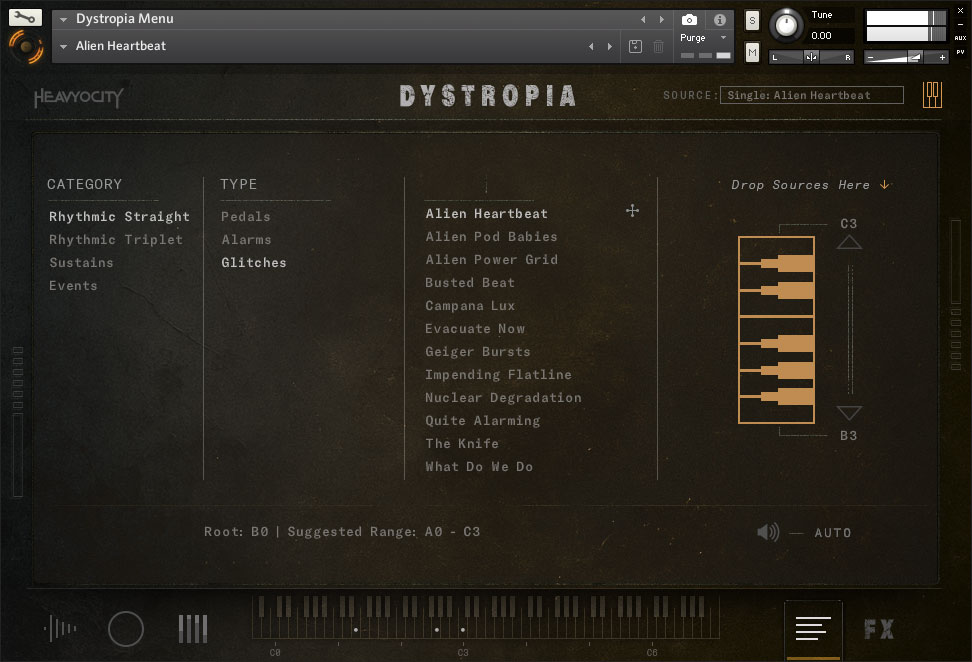The image size is (972, 662).
Task: Open the waveform page icon at bottom left
Action: (61, 629)
